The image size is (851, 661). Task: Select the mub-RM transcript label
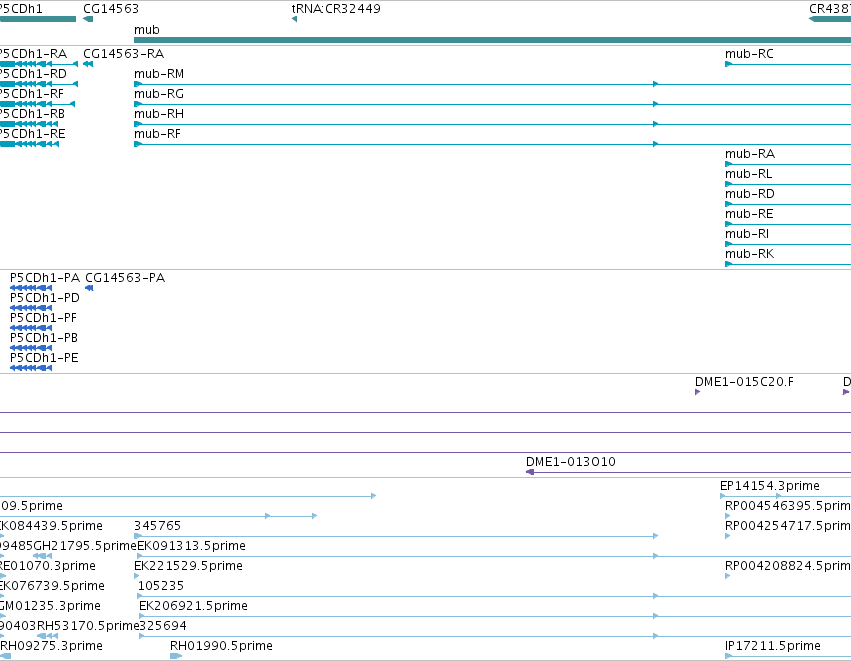(x=159, y=74)
